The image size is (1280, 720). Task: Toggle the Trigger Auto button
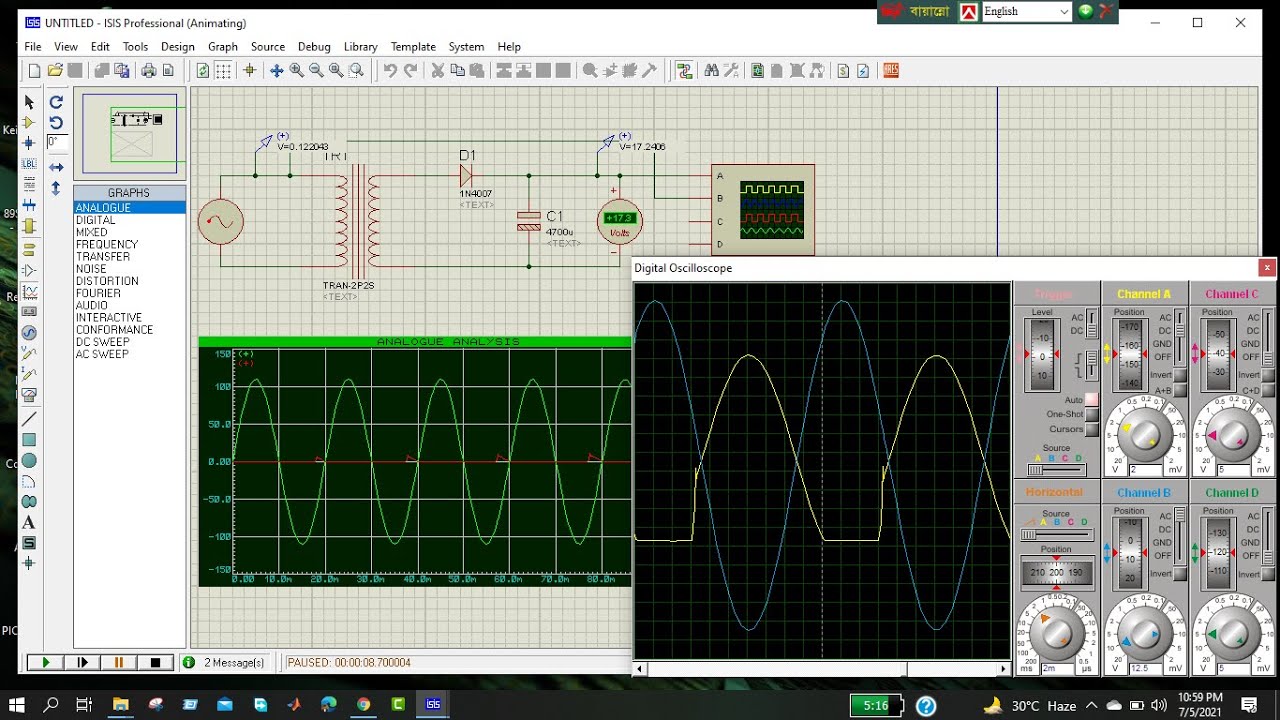point(1092,399)
